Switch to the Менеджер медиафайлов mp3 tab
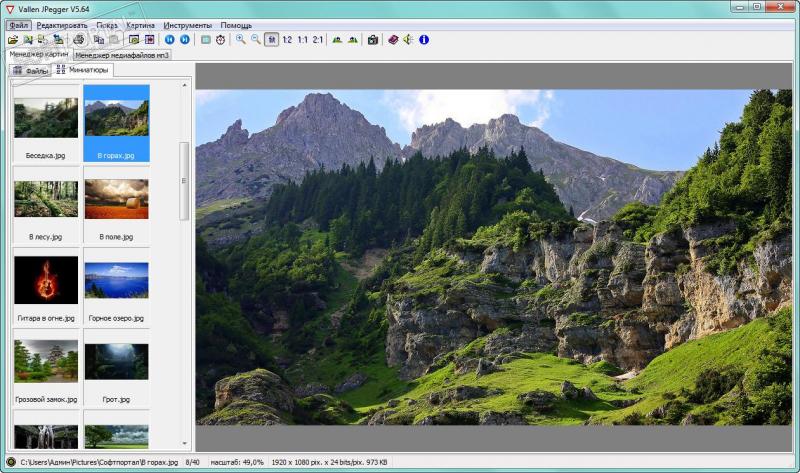Viewport: 800px width, 473px height. tap(122, 55)
